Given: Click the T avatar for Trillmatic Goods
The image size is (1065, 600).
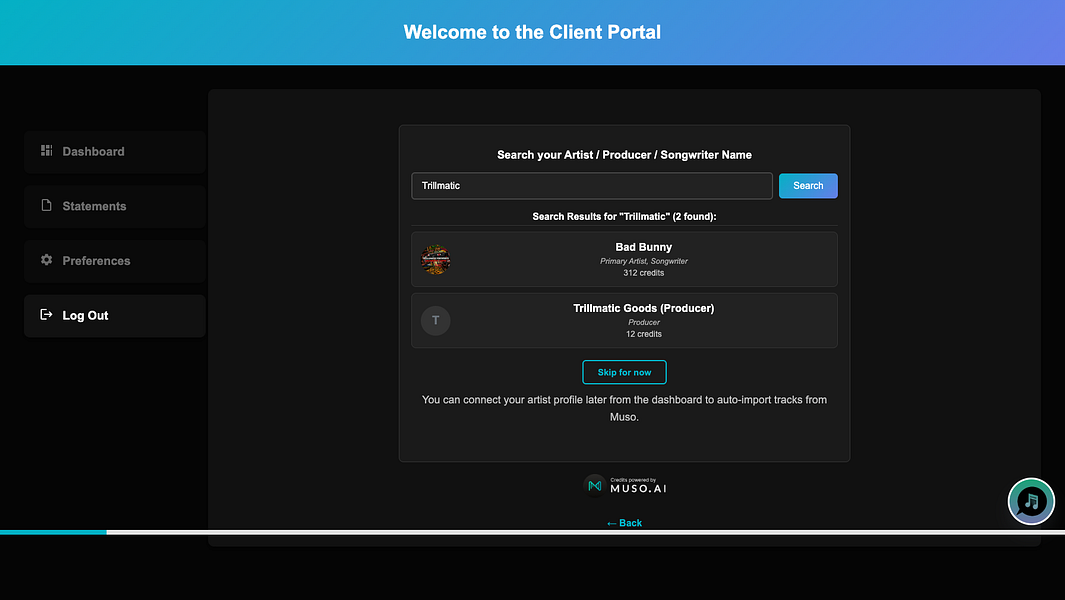Looking at the screenshot, I should (x=435, y=321).
